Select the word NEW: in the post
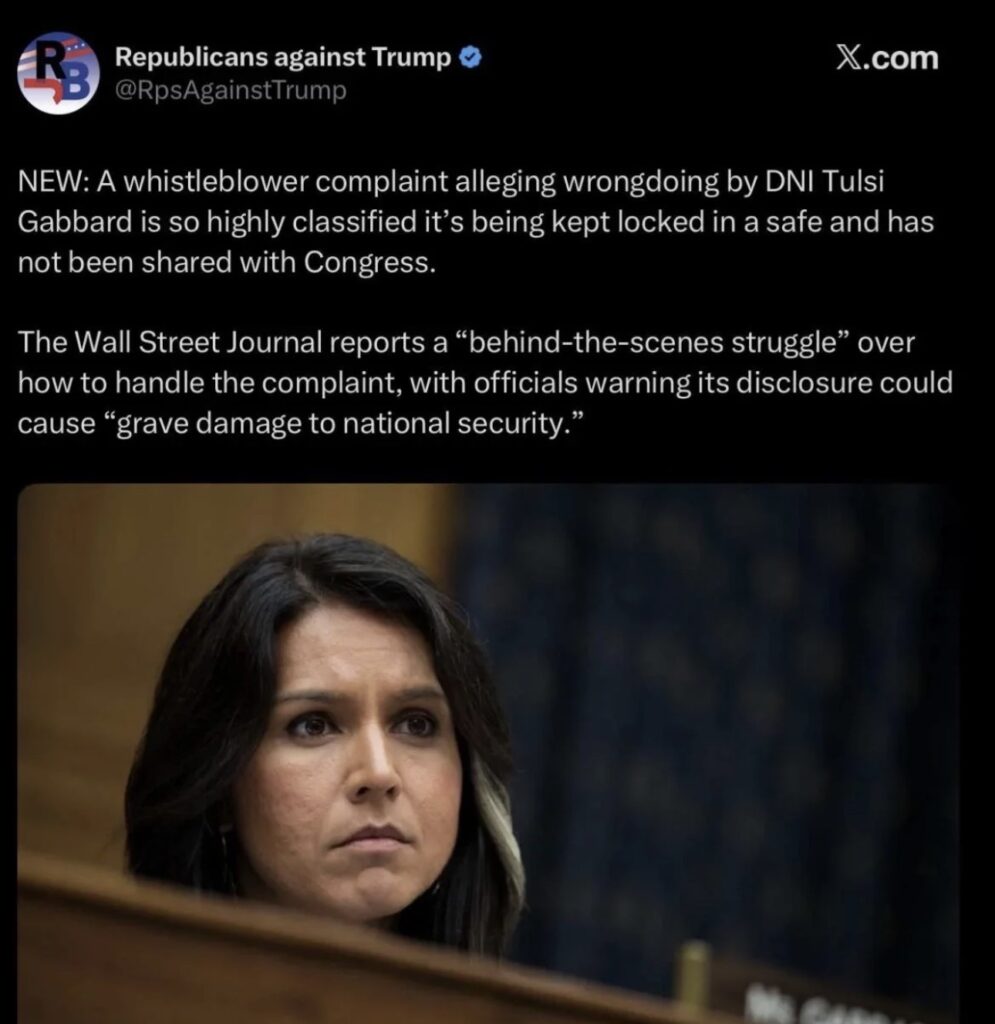 point(54,181)
